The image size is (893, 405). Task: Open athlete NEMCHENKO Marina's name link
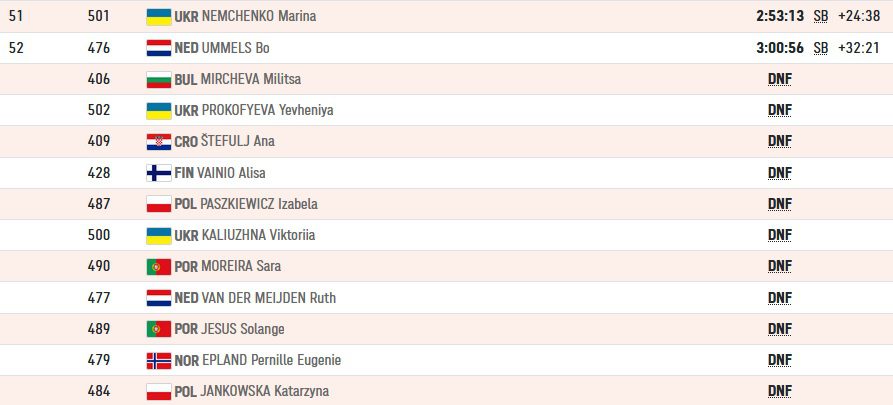point(259,16)
